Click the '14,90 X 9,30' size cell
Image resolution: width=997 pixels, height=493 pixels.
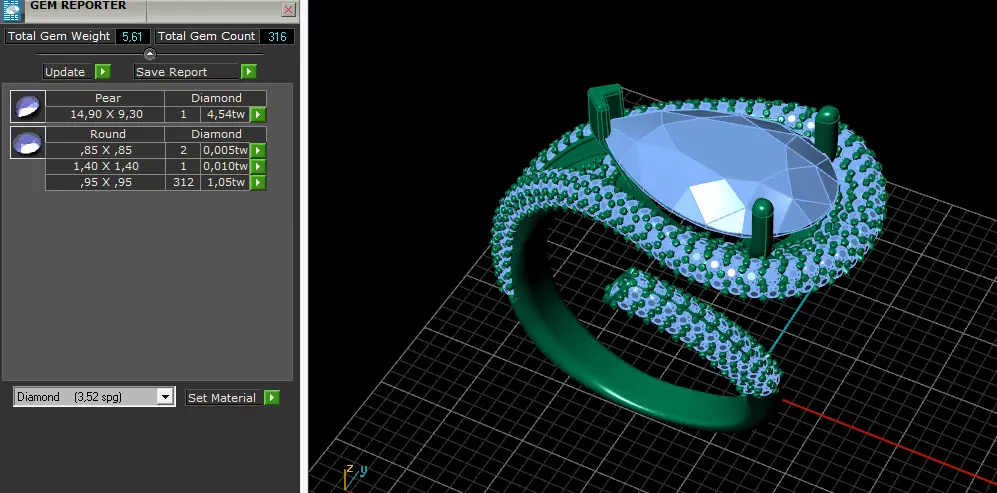point(105,115)
